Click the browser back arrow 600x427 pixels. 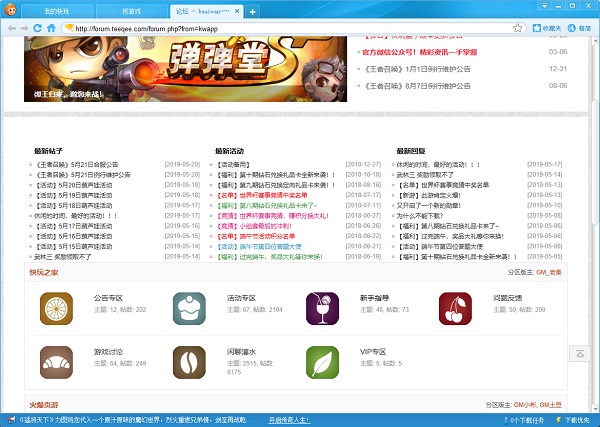coord(11,29)
